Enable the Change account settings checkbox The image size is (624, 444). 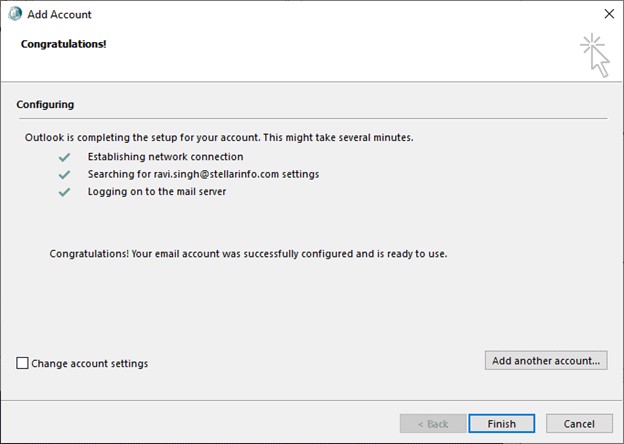[x=22, y=363]
